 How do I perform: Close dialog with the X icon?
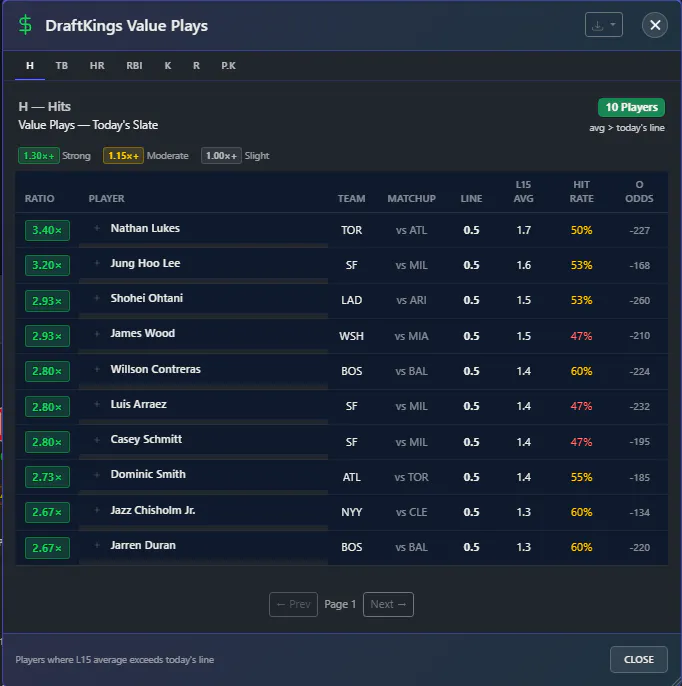[x=655, y=25]
